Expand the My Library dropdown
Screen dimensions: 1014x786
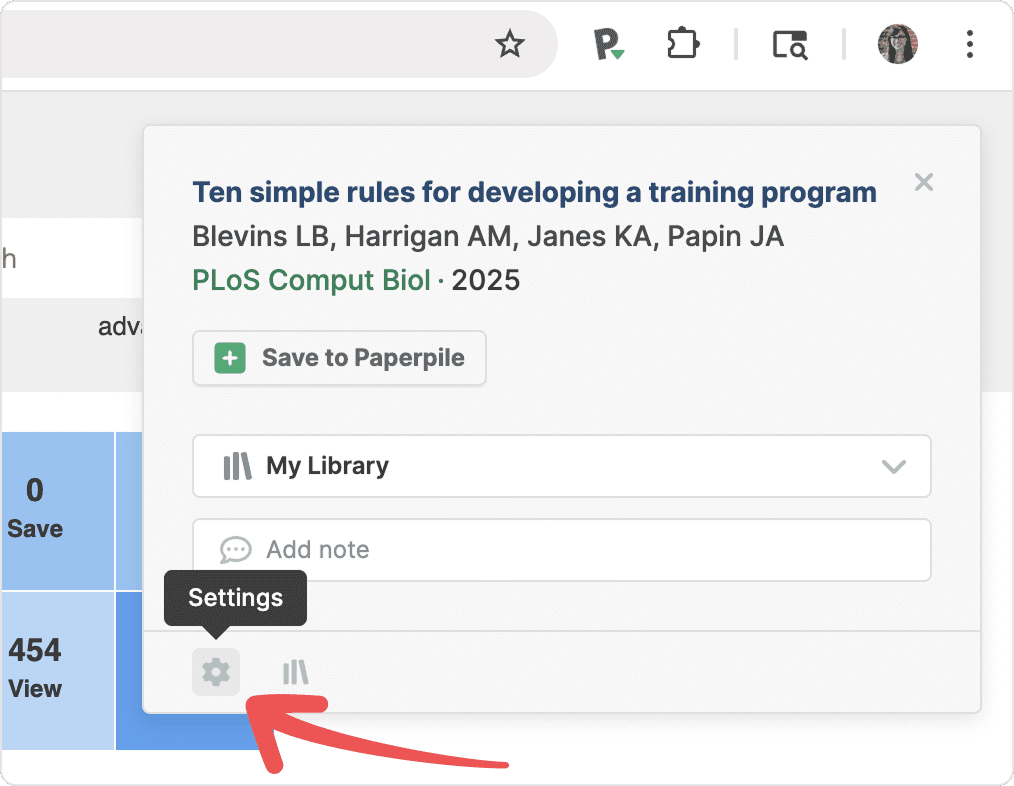561,466
